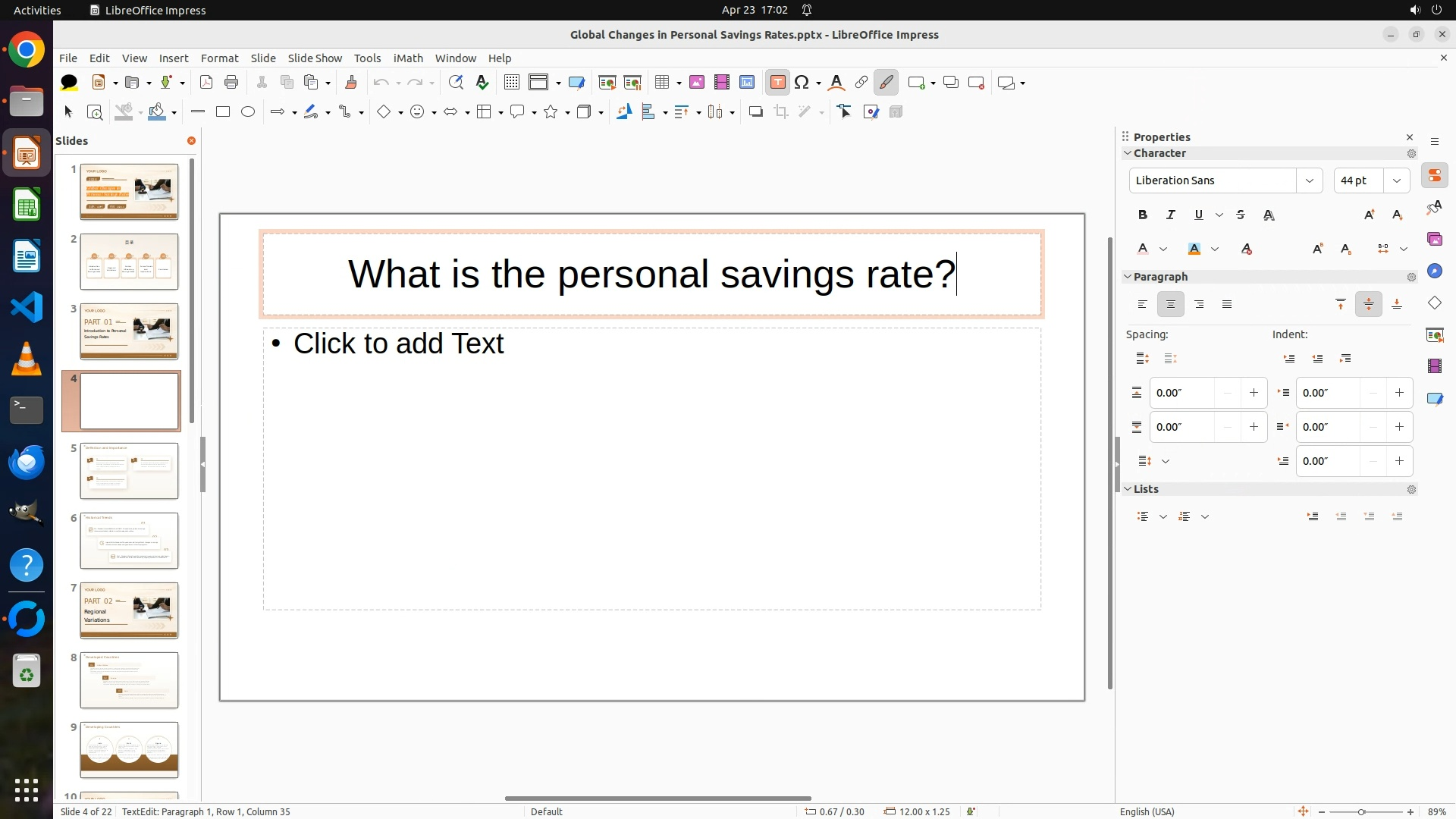Select the Ellipse drawing tool
The image size is (1456, 819).
pyautogui.click(x=248, y=112)
